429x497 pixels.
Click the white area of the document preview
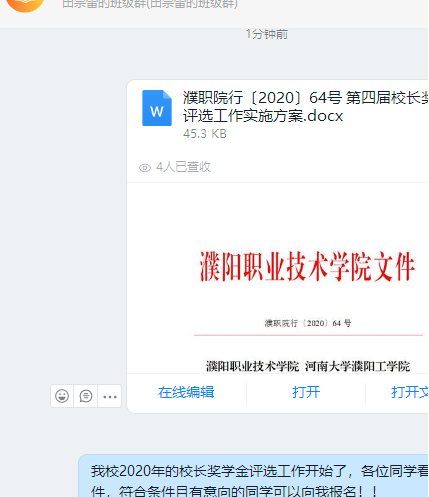277,217
